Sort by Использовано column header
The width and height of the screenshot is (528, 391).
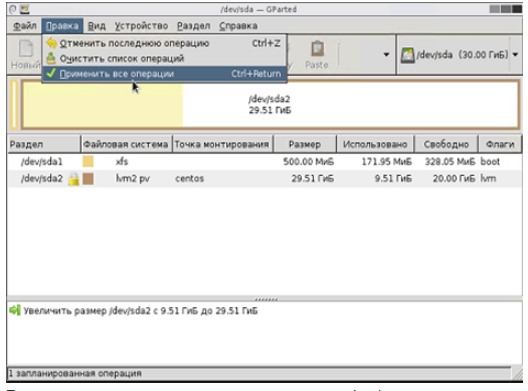coord(375,144)
